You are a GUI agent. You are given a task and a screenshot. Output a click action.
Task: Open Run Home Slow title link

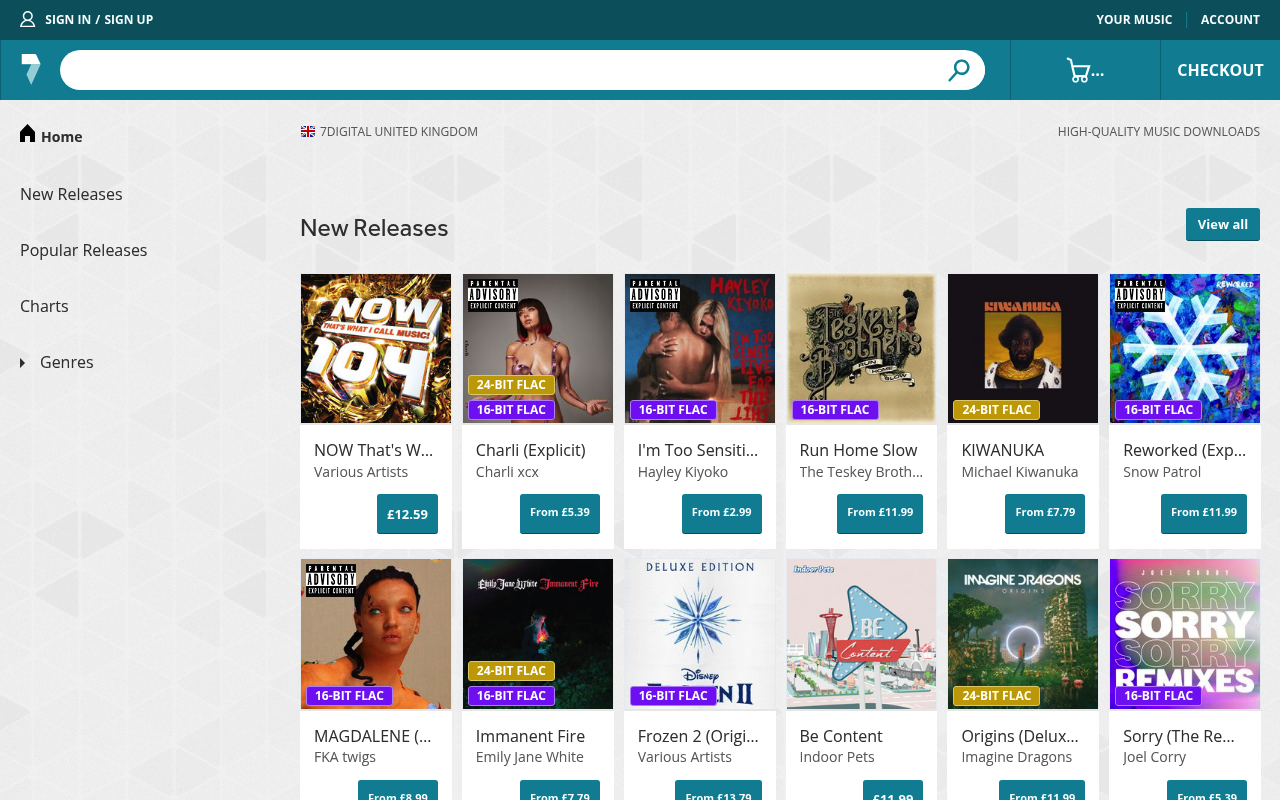click(858, 450)
